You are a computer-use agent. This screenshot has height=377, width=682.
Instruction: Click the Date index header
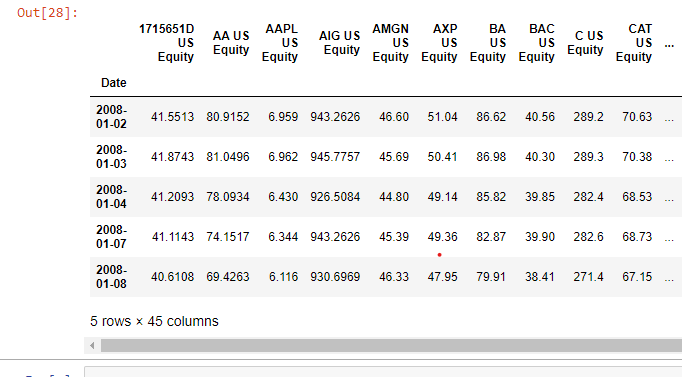tap(114, 83)
